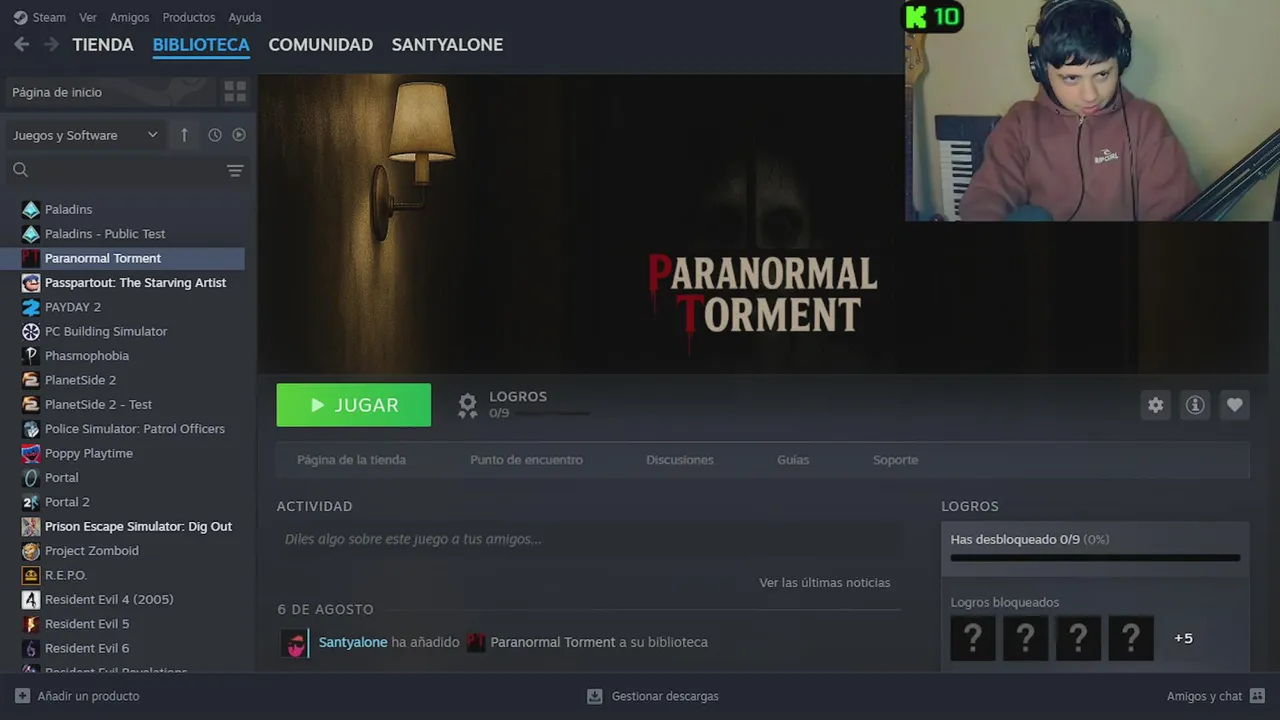Click Santyalone's avatar in the activity feed
This screenshot has width=1280, height=720.
[295, 643]
